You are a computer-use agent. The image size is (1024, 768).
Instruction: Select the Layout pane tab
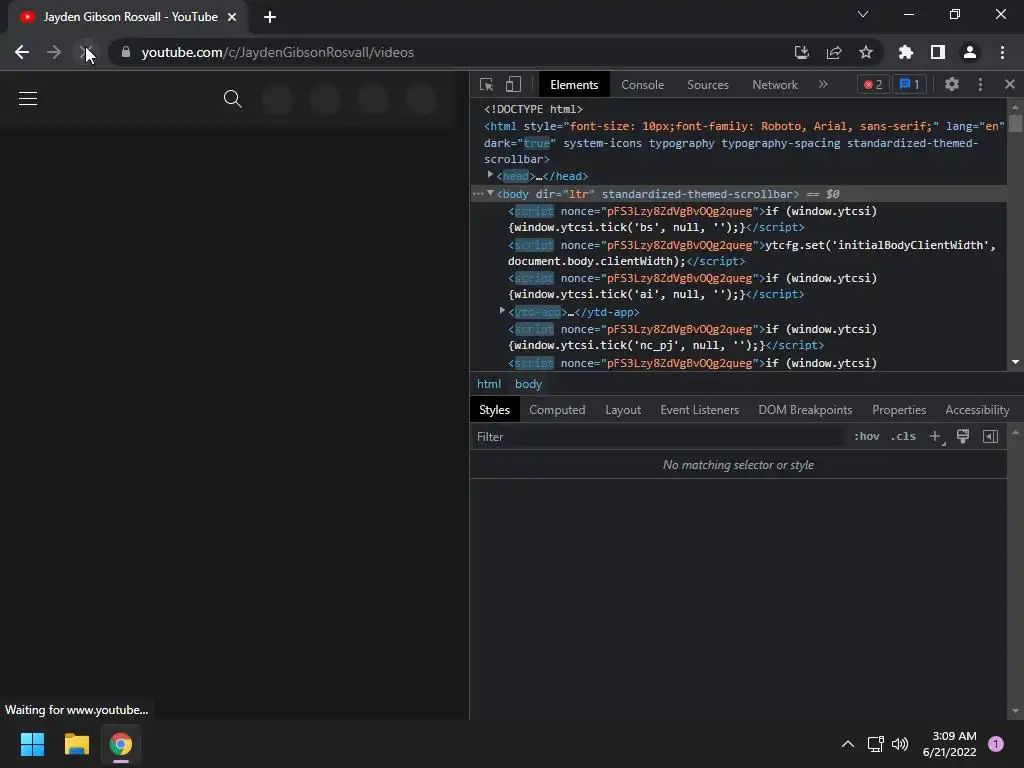point(623,410)
